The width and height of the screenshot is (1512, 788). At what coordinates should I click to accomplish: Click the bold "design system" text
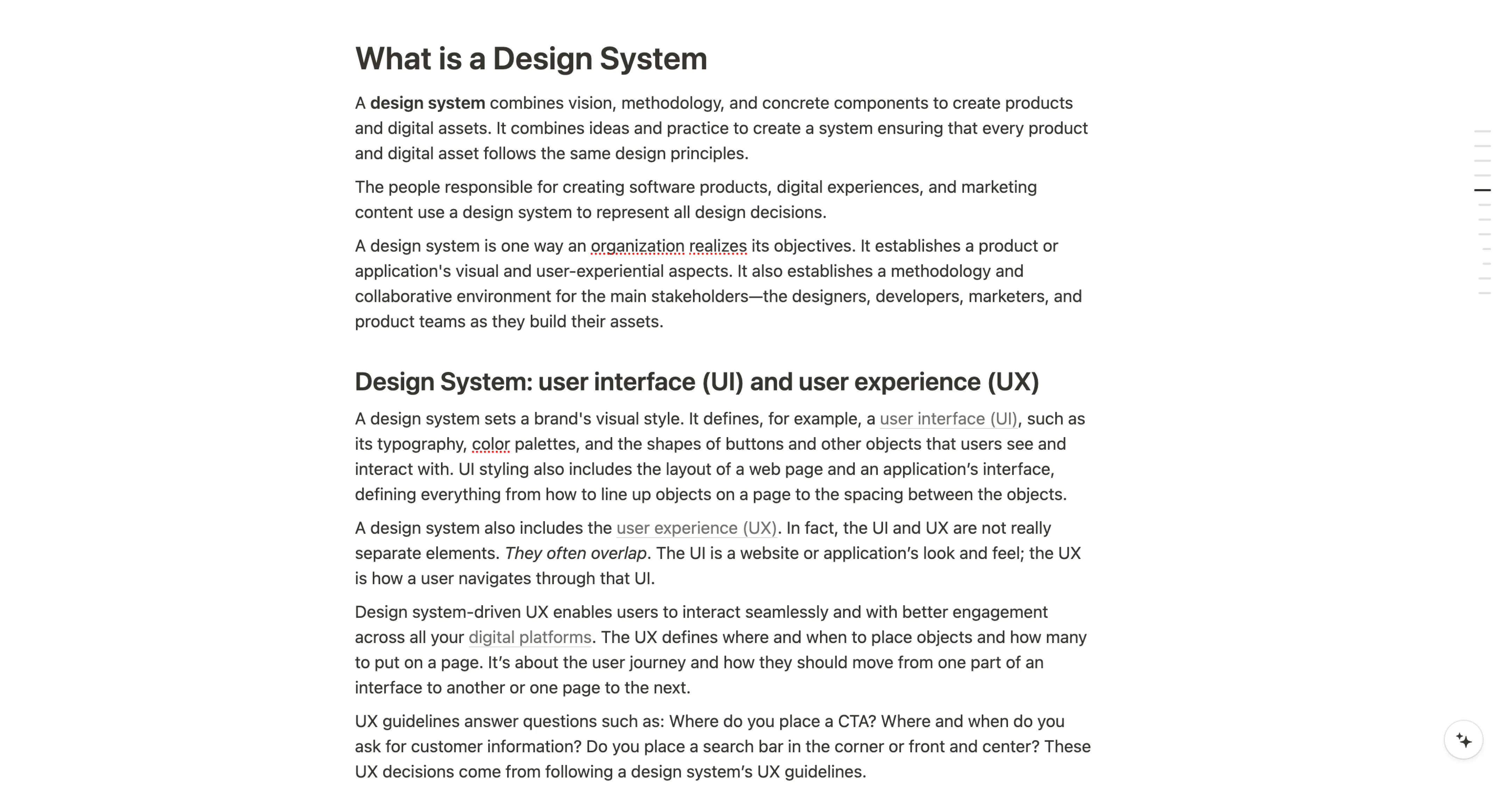427,103
